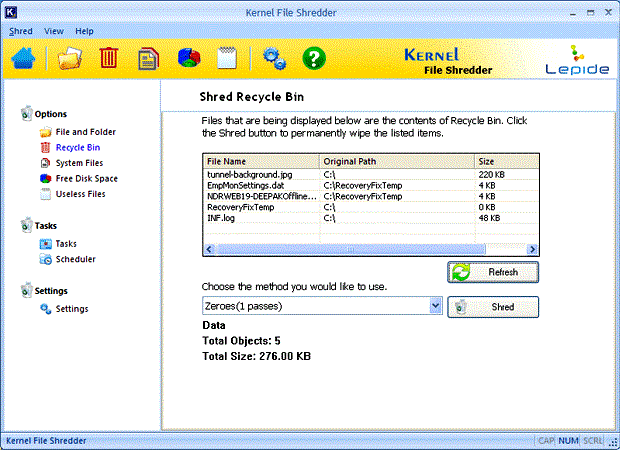This screenshot has width=620, height=450.
Task: Click the File and Folder sidebar icon
Action: 45,132
